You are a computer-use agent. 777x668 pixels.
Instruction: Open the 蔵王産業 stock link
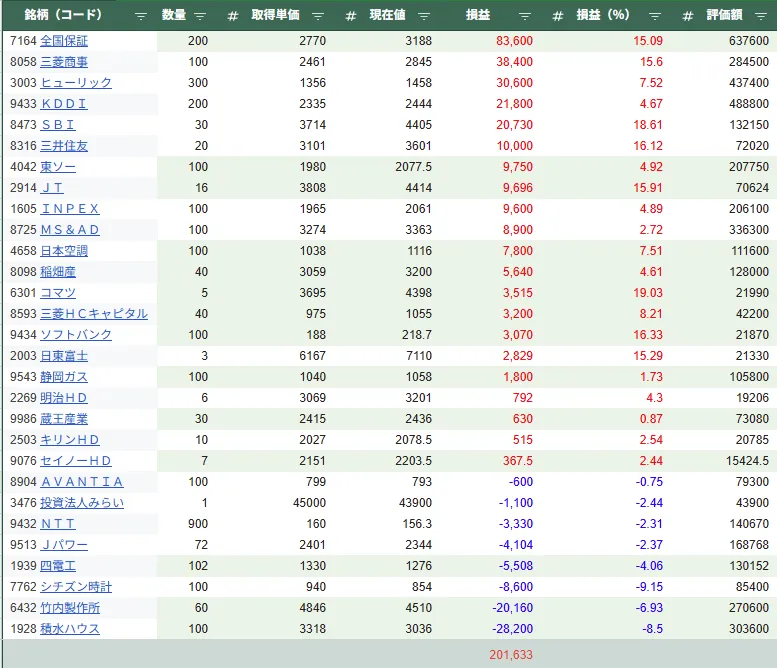64,419
